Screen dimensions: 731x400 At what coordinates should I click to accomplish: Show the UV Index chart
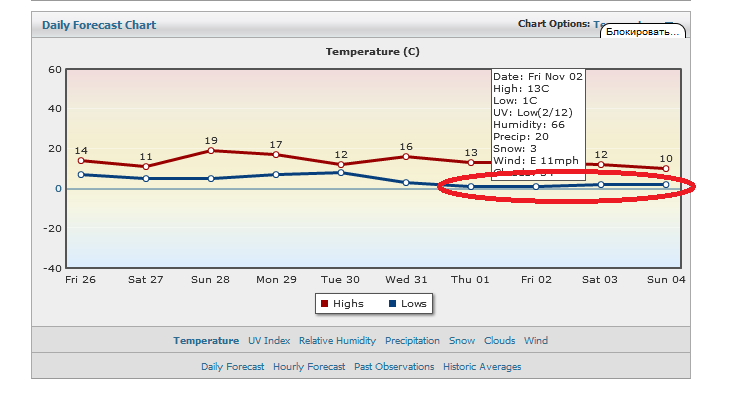point(269,341)
